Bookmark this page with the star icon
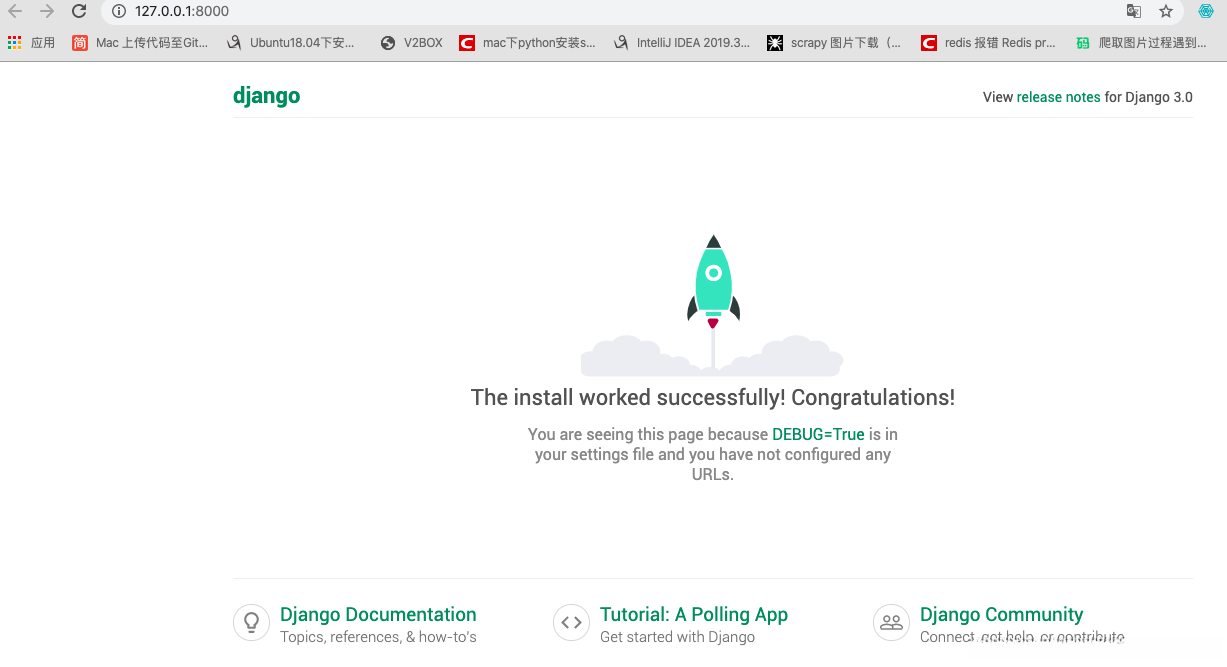This screenshot has height=667, width=1227. pos(1166,11)
